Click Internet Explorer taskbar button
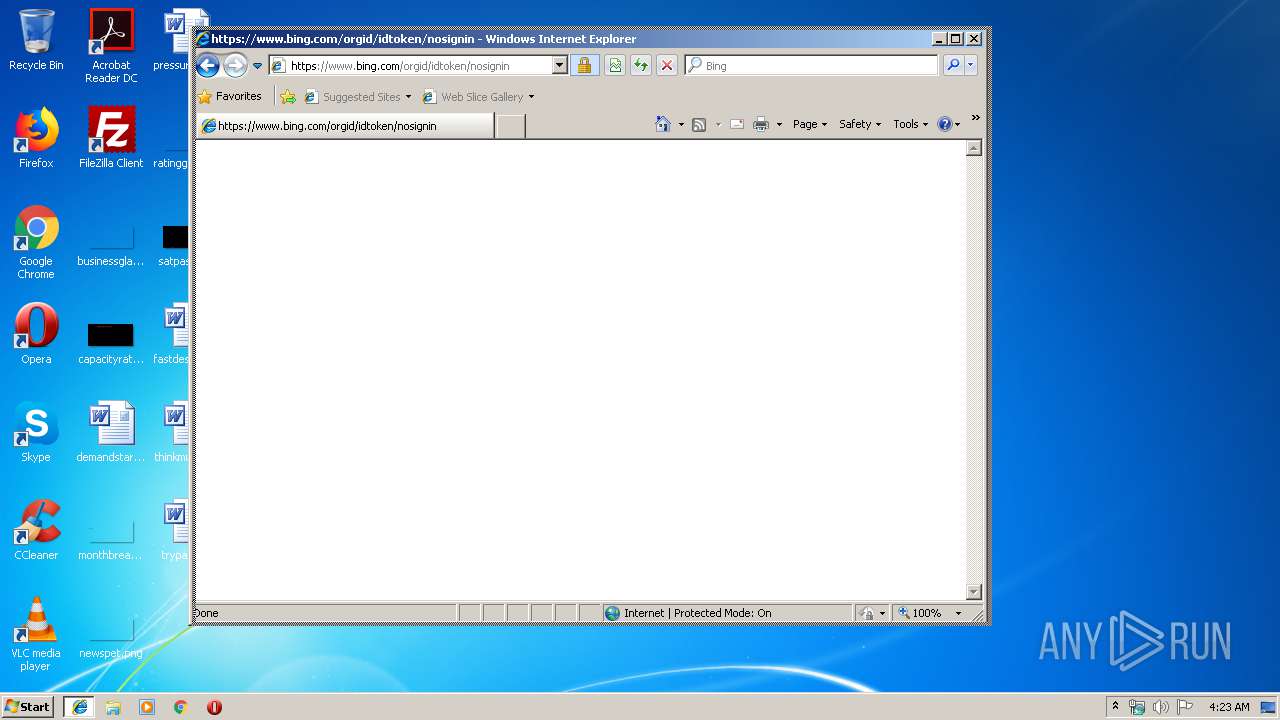 80,707
